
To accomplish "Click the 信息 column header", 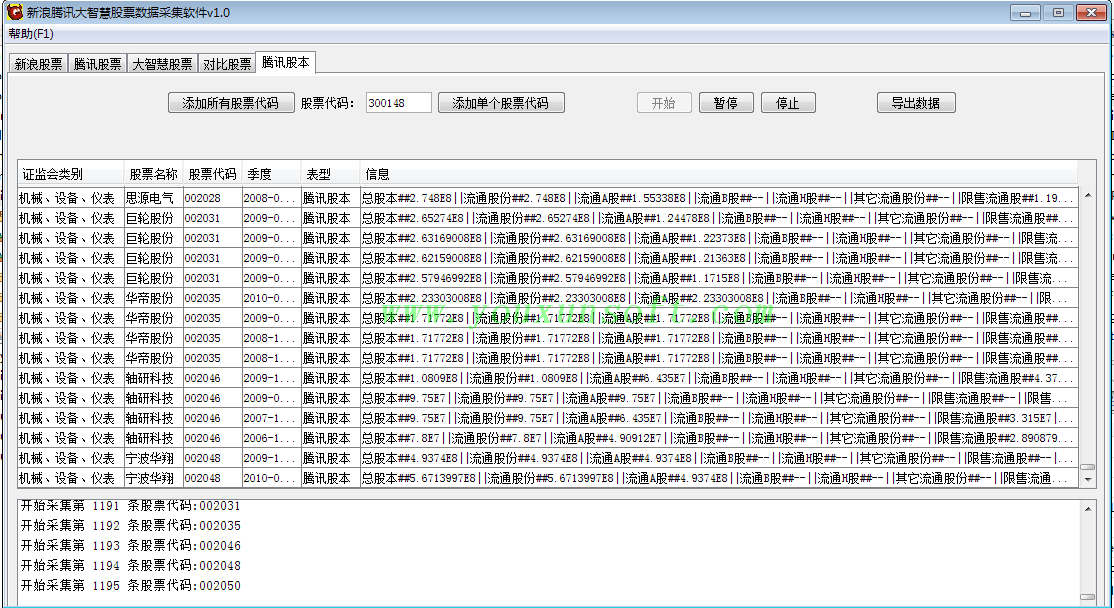I will click(x=718, y=174).
